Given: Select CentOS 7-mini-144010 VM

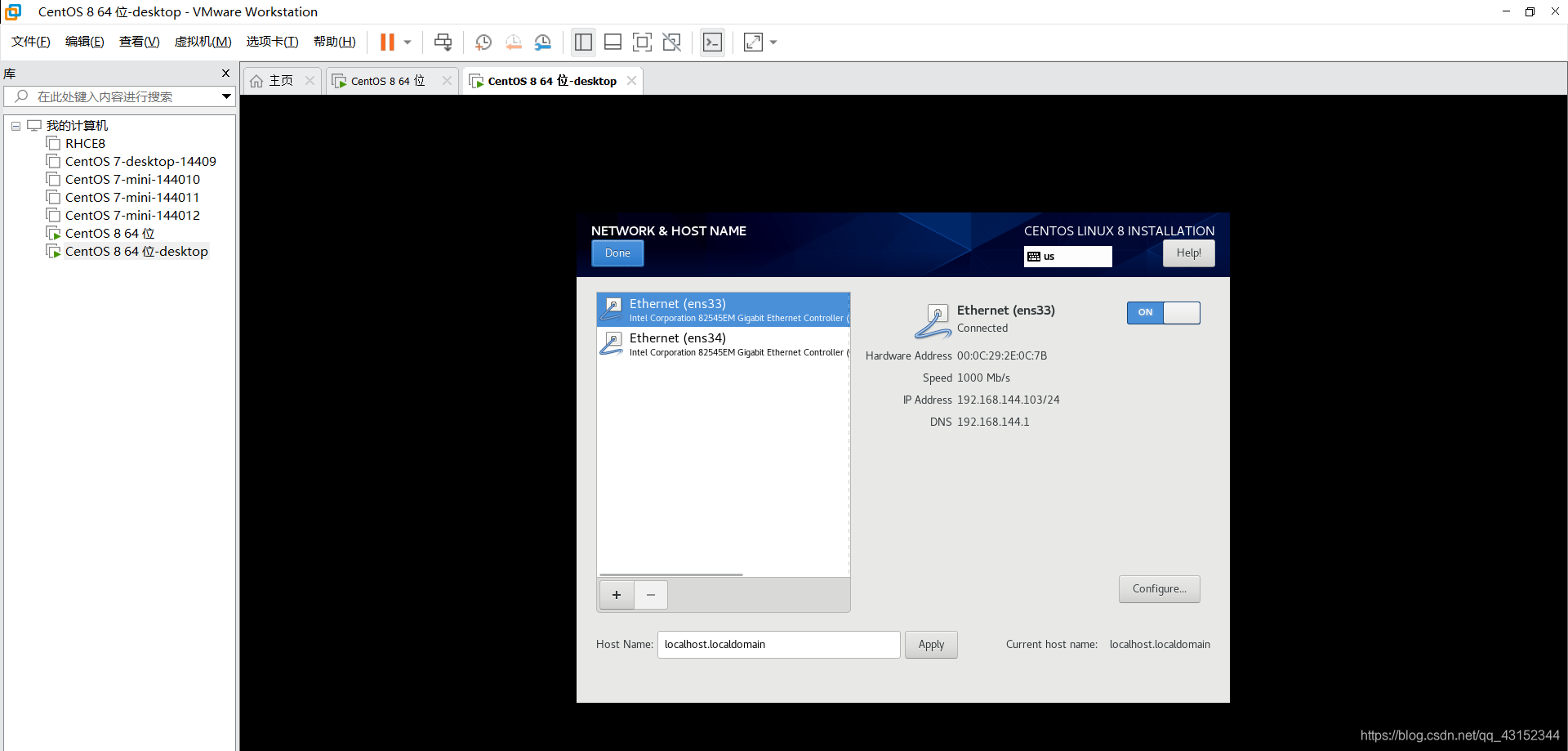Looking at the screenshot, I should pos(132,180).
